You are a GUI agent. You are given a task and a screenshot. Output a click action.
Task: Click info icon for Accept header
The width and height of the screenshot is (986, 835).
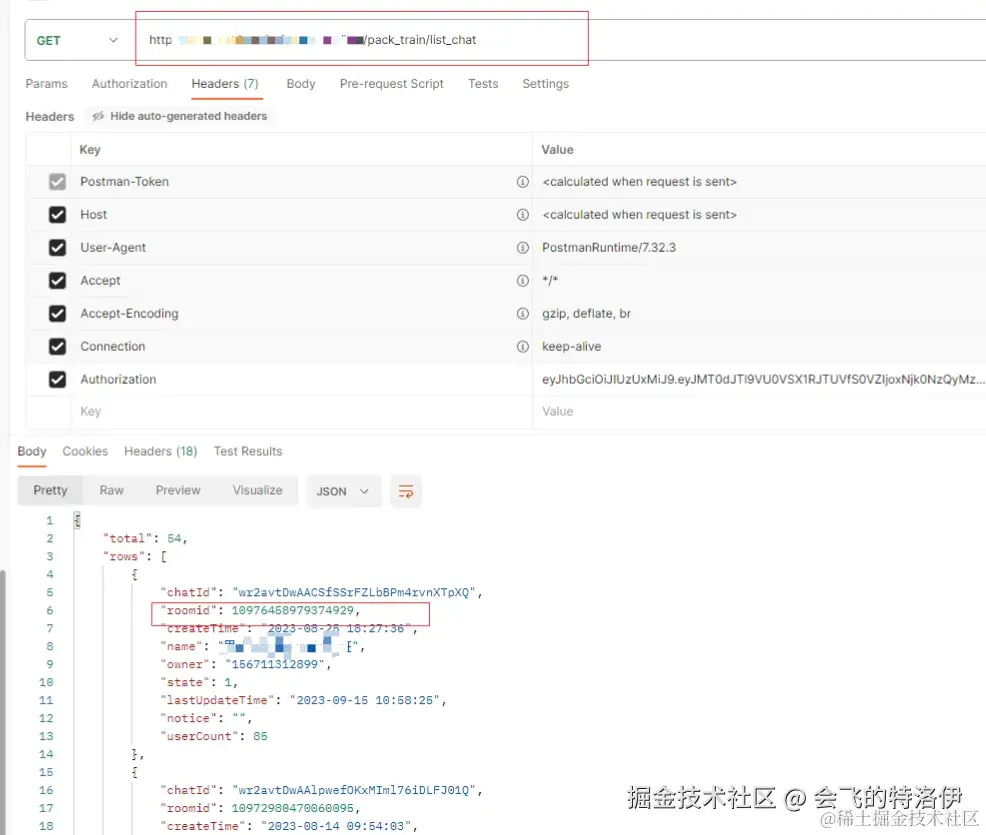(x=523, y=280)
